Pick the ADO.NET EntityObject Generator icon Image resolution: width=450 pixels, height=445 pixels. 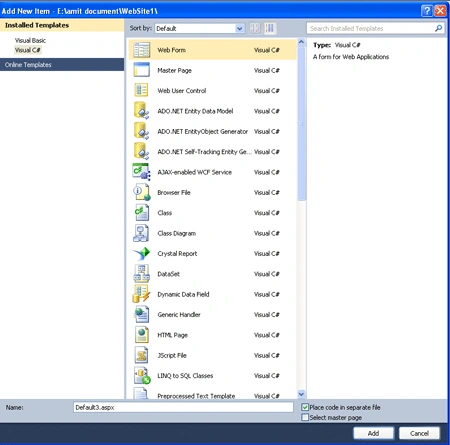pos(142,131)
